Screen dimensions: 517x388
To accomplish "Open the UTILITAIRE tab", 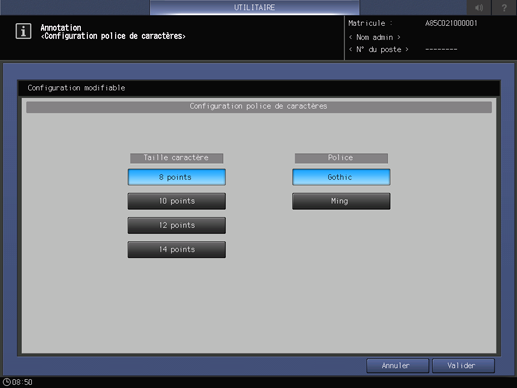I will 254,7.
